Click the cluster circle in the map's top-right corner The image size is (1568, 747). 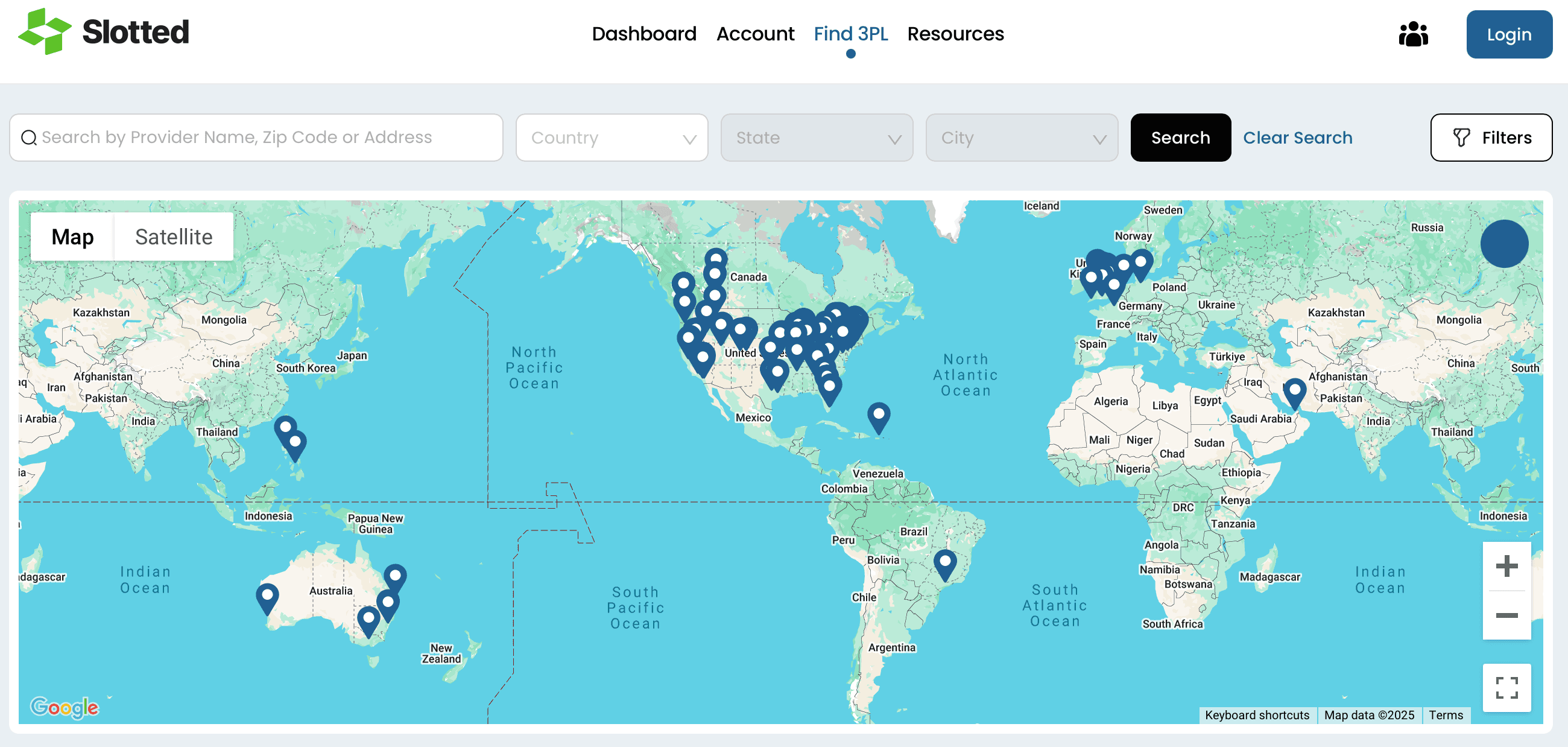pos(1505,244)
